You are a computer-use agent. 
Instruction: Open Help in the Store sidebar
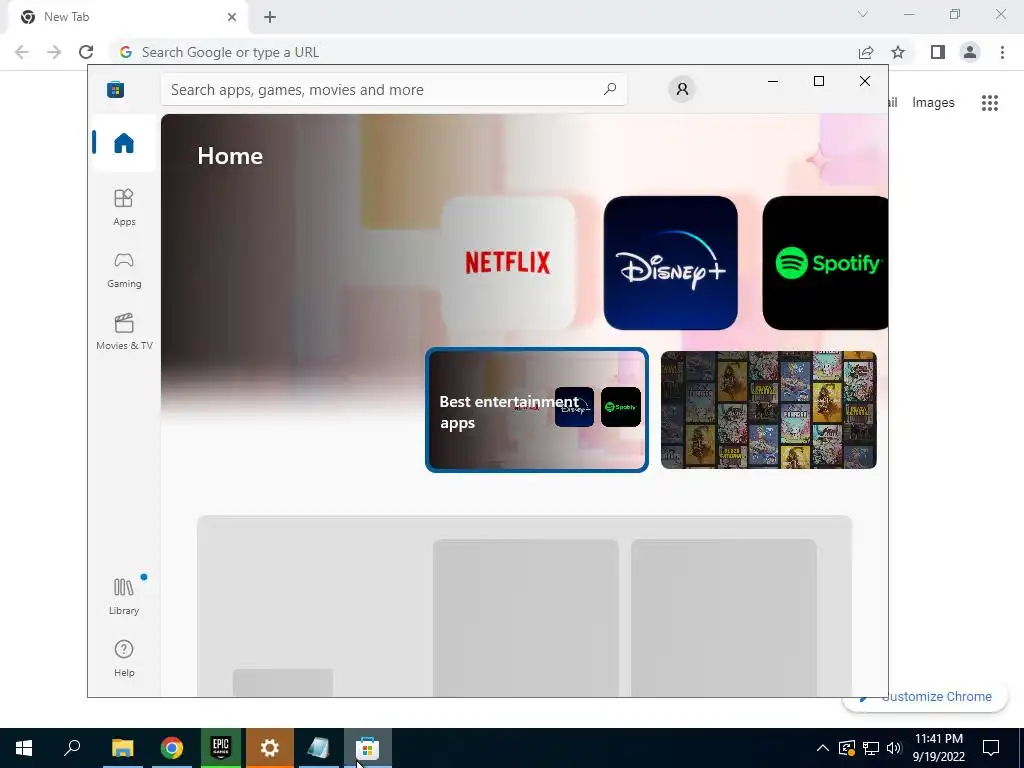[x=123, y=658]
